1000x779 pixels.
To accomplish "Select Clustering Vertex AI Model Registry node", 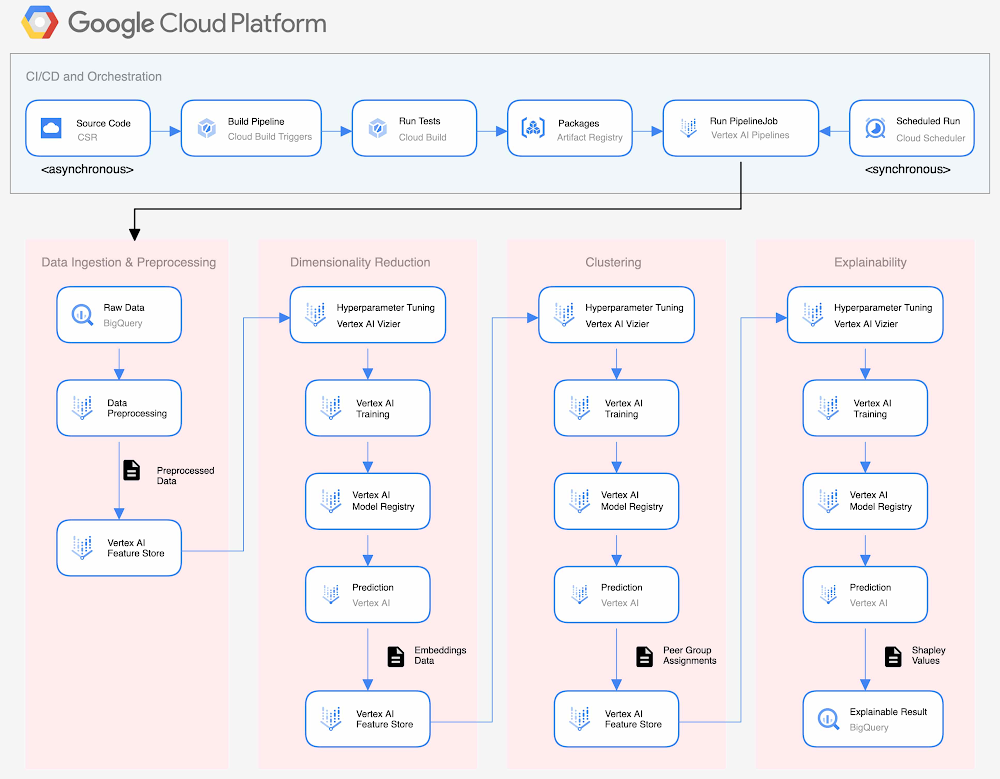I will click(x=617, y=501).
